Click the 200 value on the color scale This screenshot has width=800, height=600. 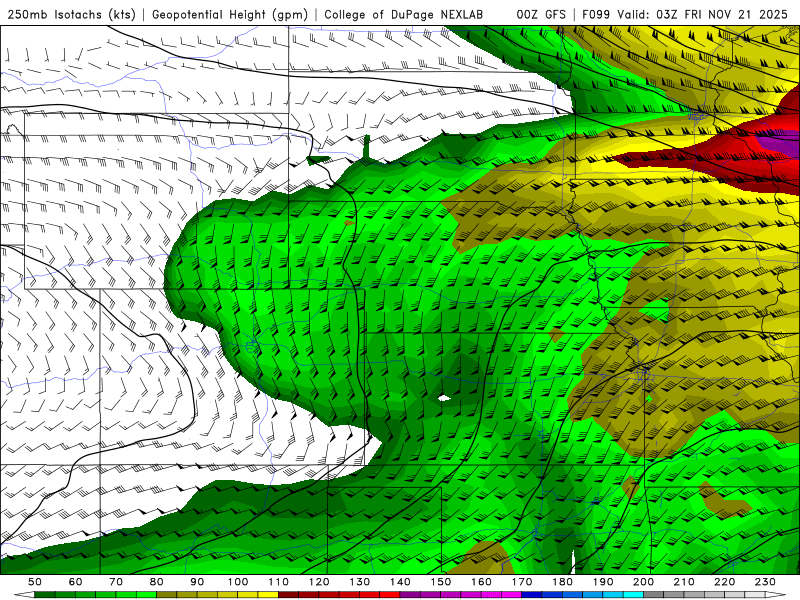click(644, 582)
